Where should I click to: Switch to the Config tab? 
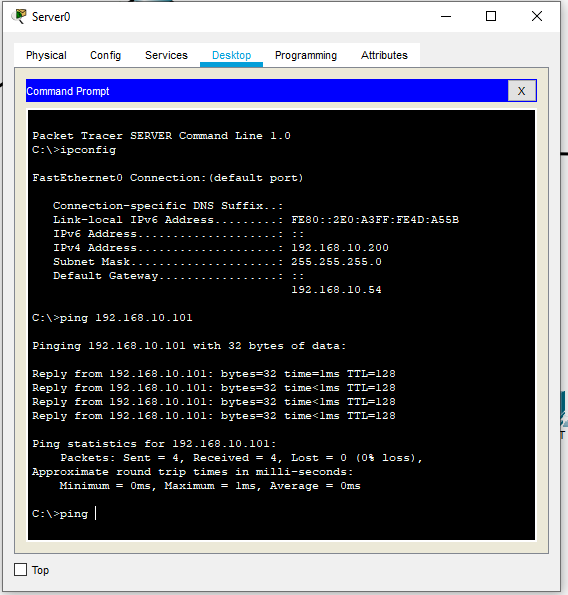(x=105, y=55)
